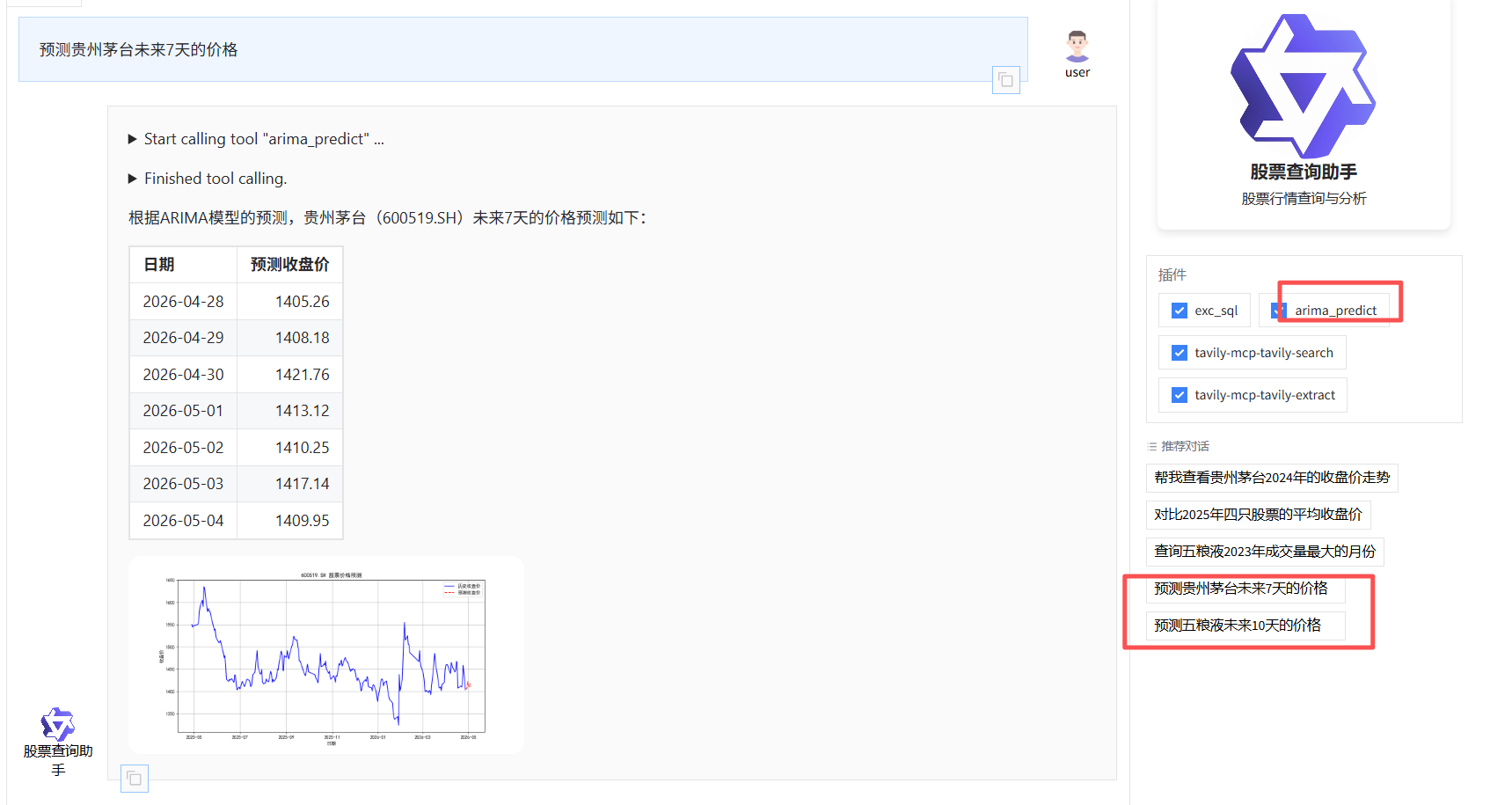Toggle the arima_predict plugin checkbox
Viewport: 1512px width, 805px height.
coord(1279,311)
